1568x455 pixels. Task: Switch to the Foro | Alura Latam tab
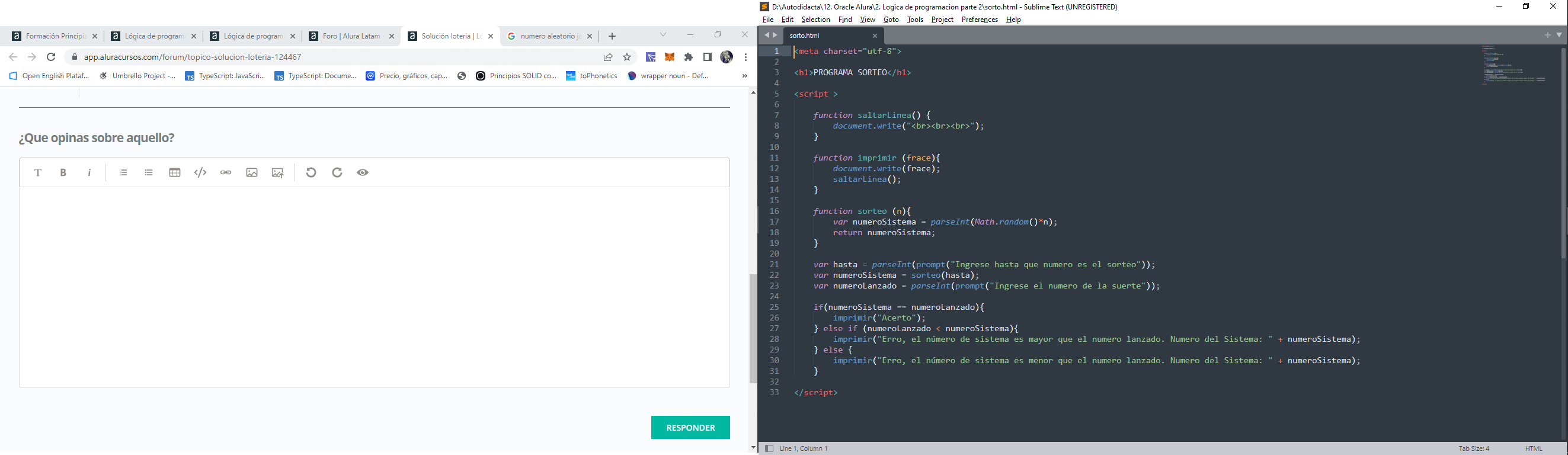pyautogui.click(x=351, y=37)
